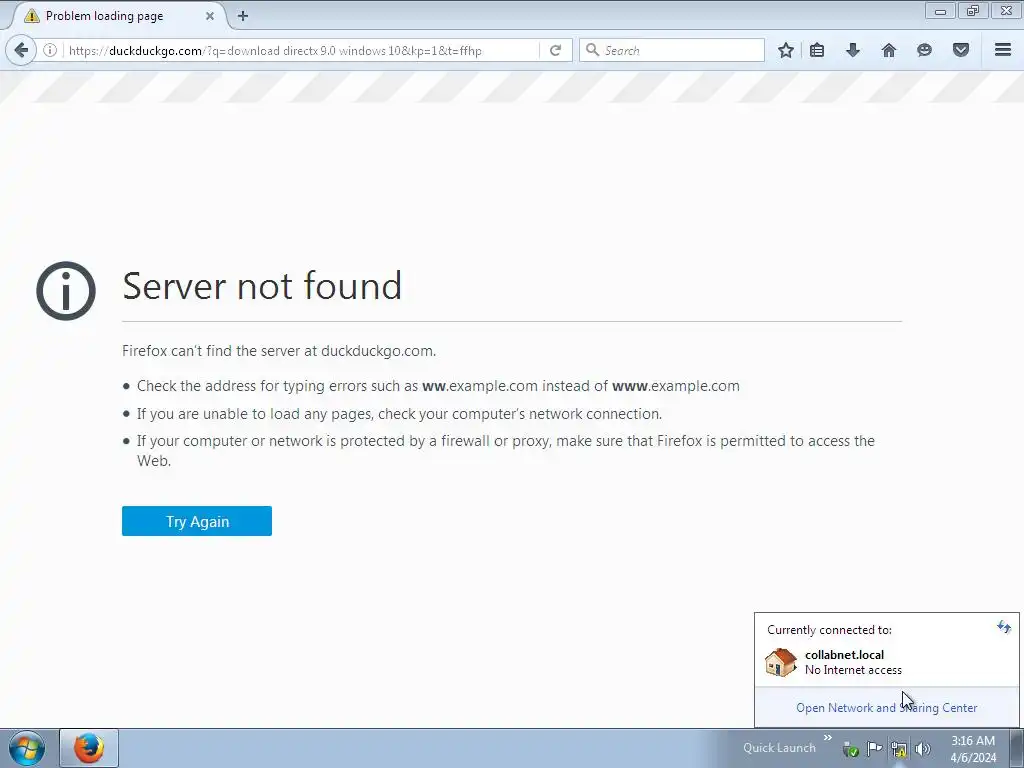Go back with the browser back arrow

click(21, 50)
